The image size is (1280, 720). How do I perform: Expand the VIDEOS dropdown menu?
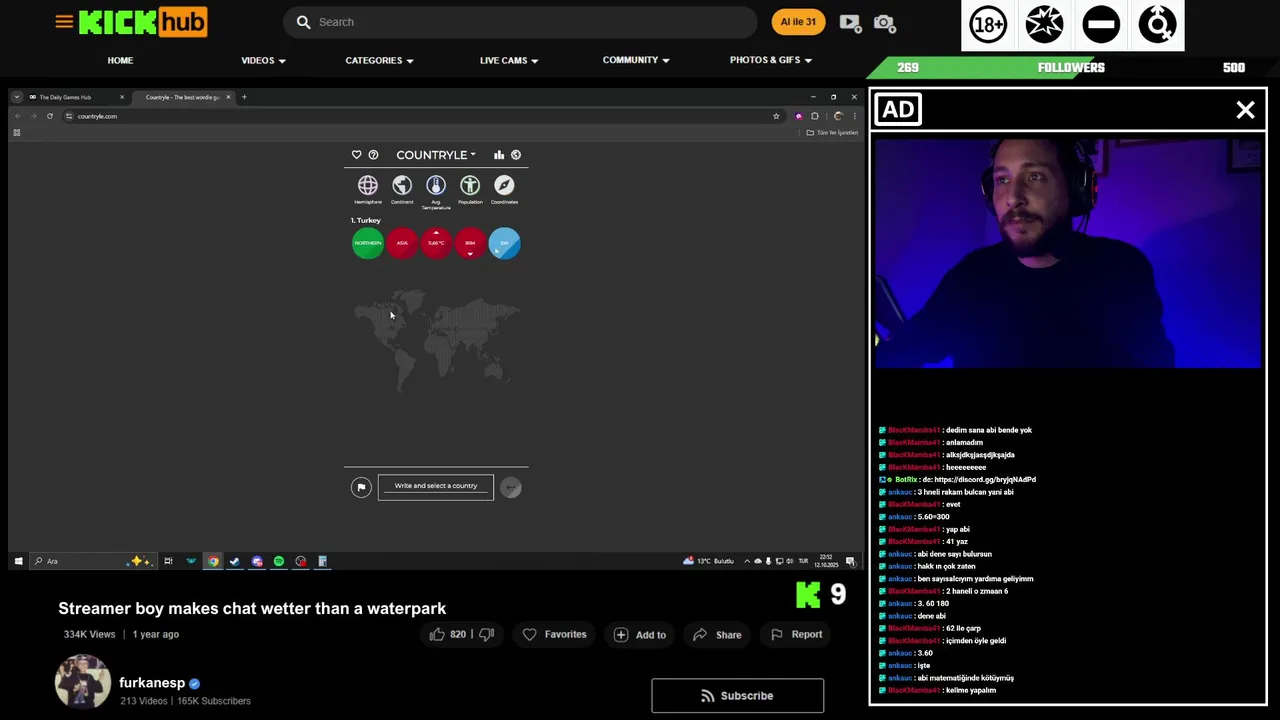coord(263,60)
